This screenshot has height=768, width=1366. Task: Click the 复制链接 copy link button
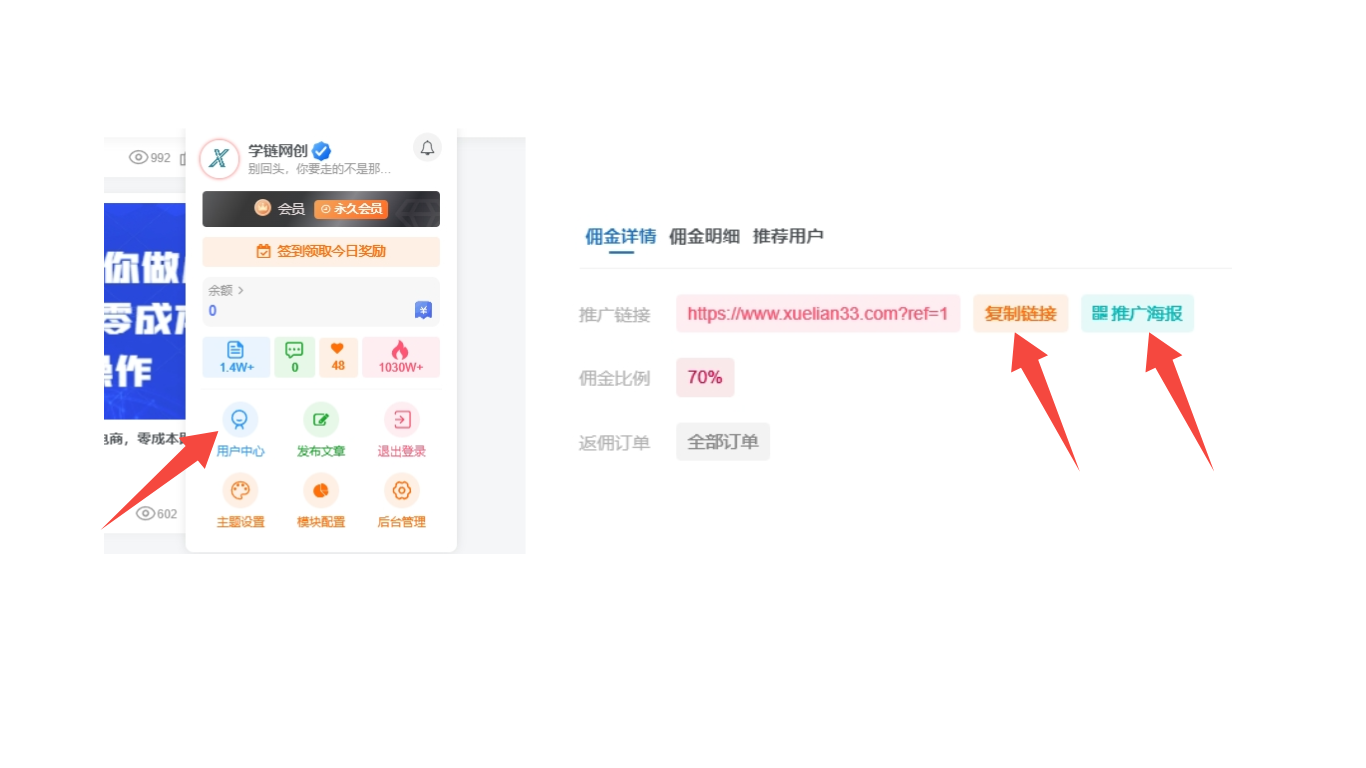(1021, 313)
